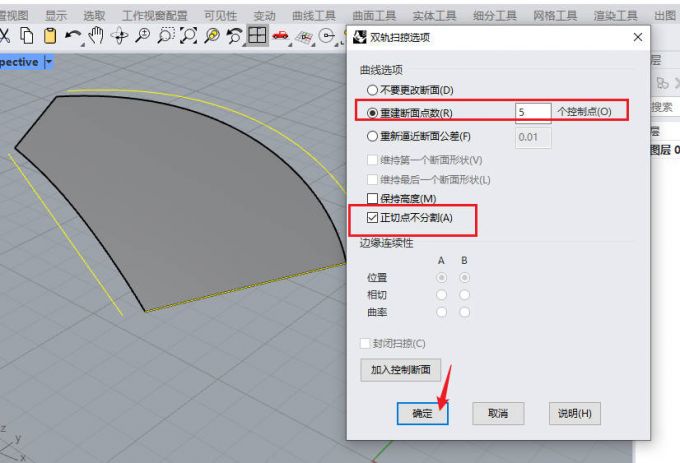Click the Cut scissors icon
This screenshot has height=463, width=680.
click(4, 36)
